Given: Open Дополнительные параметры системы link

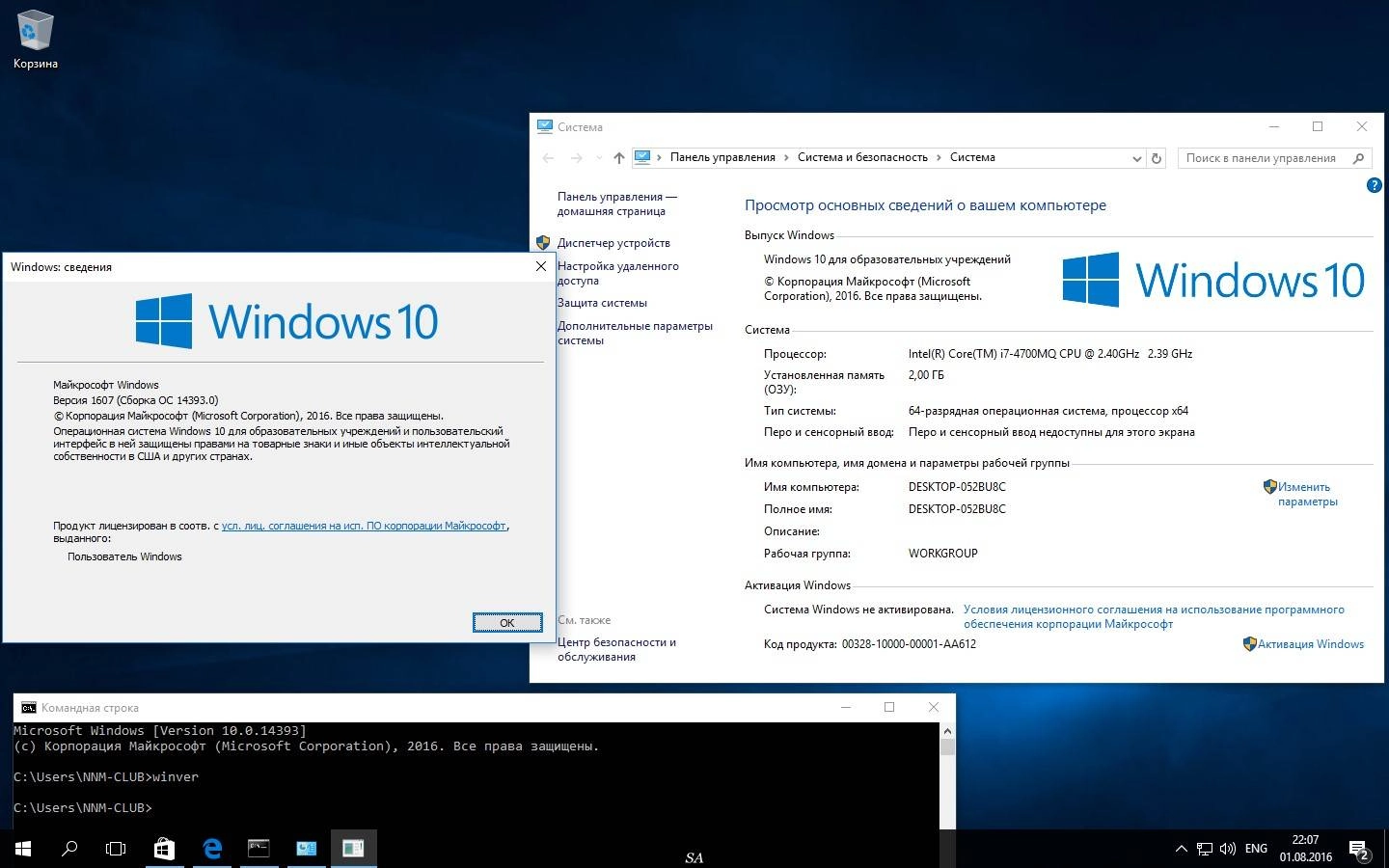Looking at the screenshot, I should (635, 333).
